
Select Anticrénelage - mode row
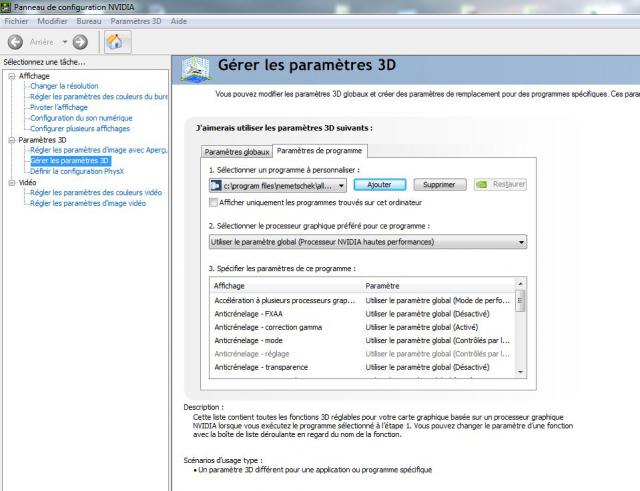(x=362, y=340)
